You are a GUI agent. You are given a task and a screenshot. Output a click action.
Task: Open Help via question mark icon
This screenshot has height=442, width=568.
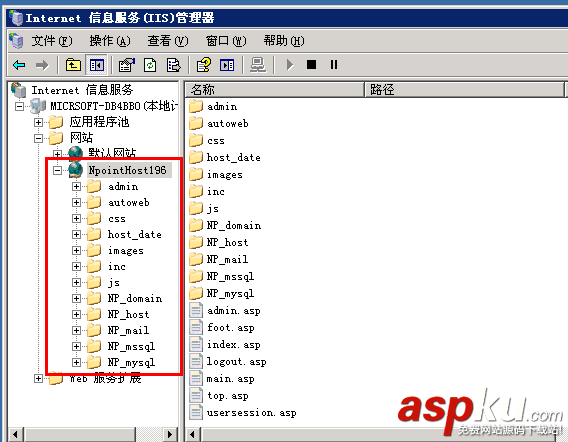pos(204,65)
